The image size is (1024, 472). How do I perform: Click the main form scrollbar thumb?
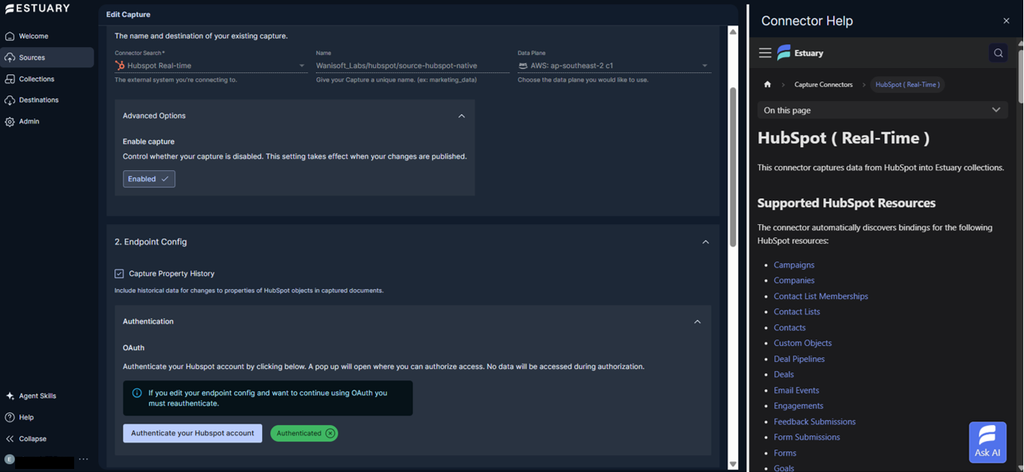coord(733,166)
